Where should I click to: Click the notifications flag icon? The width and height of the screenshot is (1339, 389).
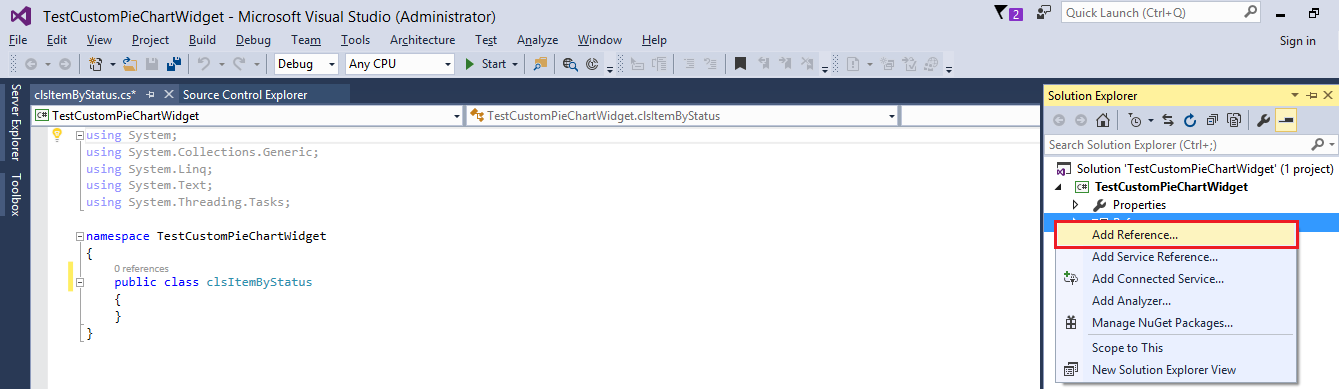(1001, 13)
